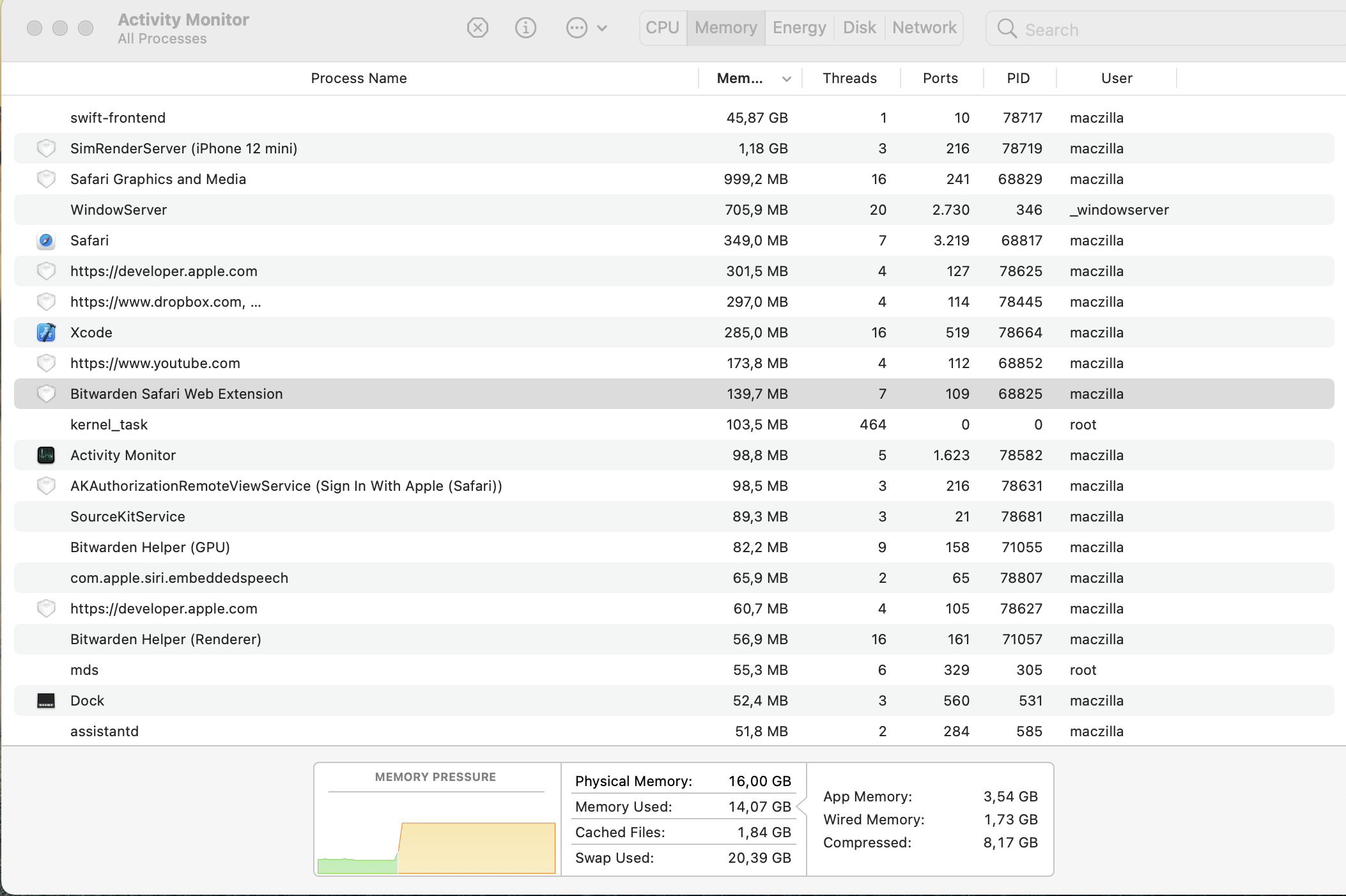The image size is (1346, 896).
Task: Click the Safari compass icon
Action: 46,241
